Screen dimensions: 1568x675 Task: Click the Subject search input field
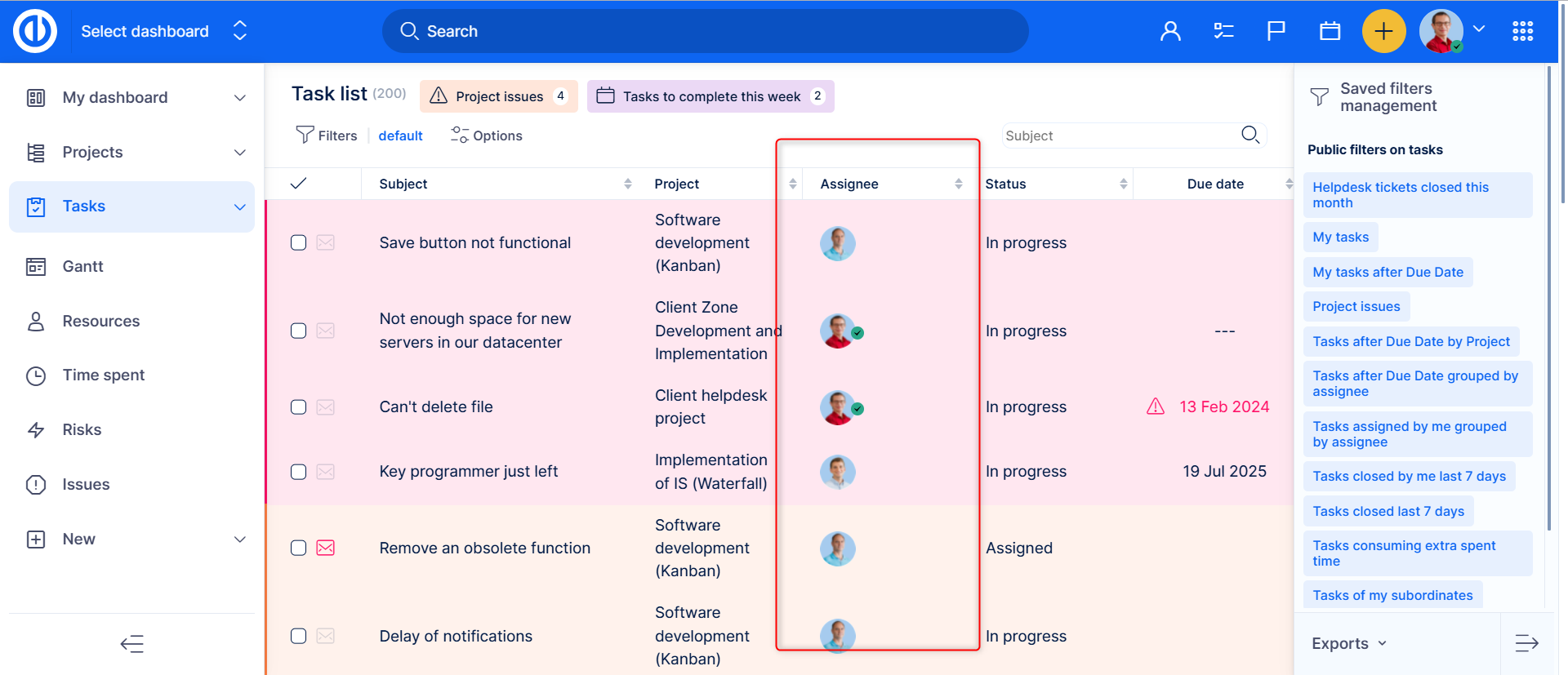[x=1119, y=136]
